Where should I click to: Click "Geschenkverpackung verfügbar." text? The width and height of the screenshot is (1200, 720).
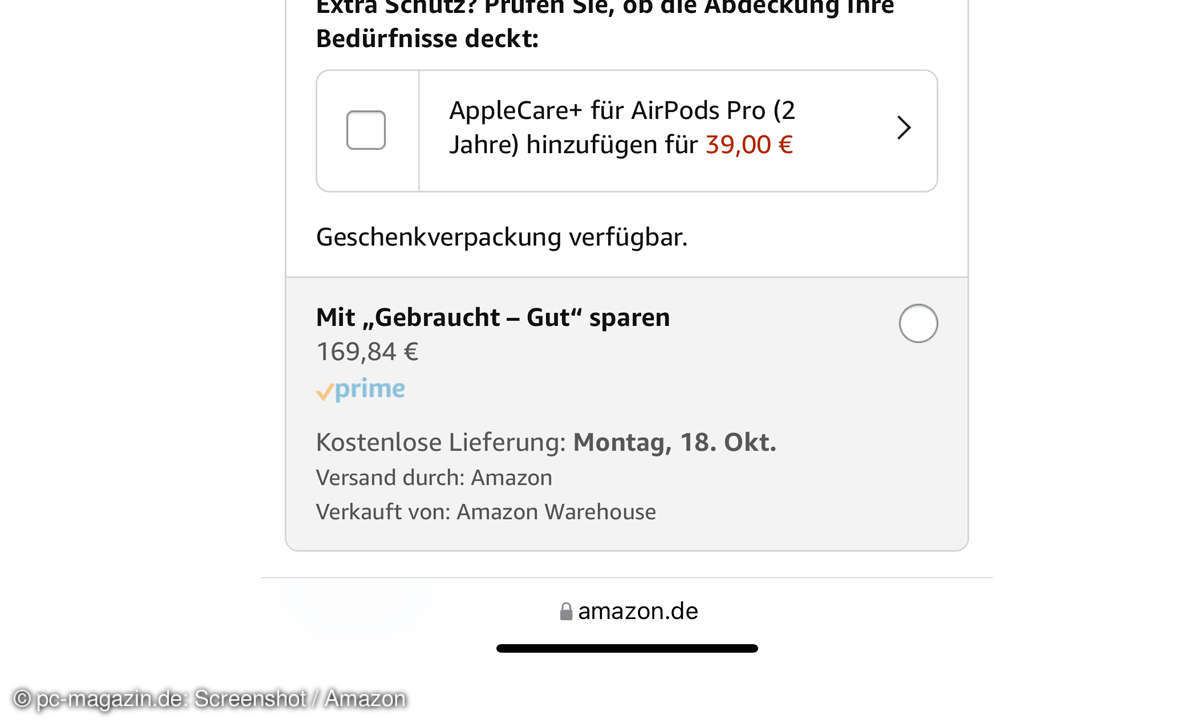(x=501, y=237)
